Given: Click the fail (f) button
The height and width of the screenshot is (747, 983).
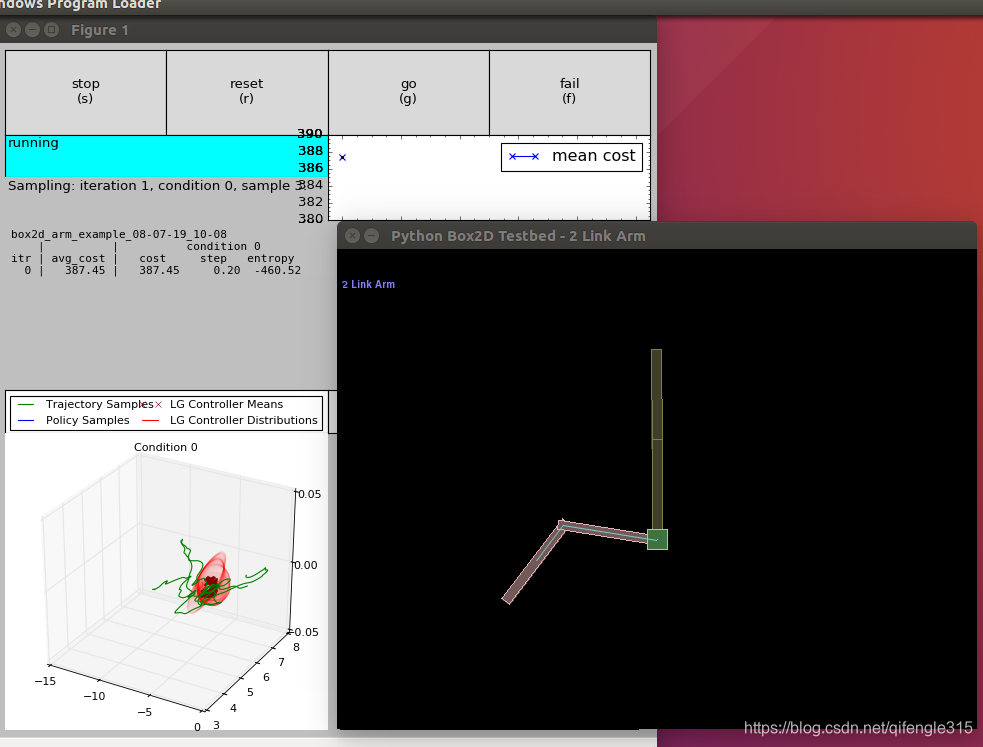Looking at the screenshot, I should [570, 92].
